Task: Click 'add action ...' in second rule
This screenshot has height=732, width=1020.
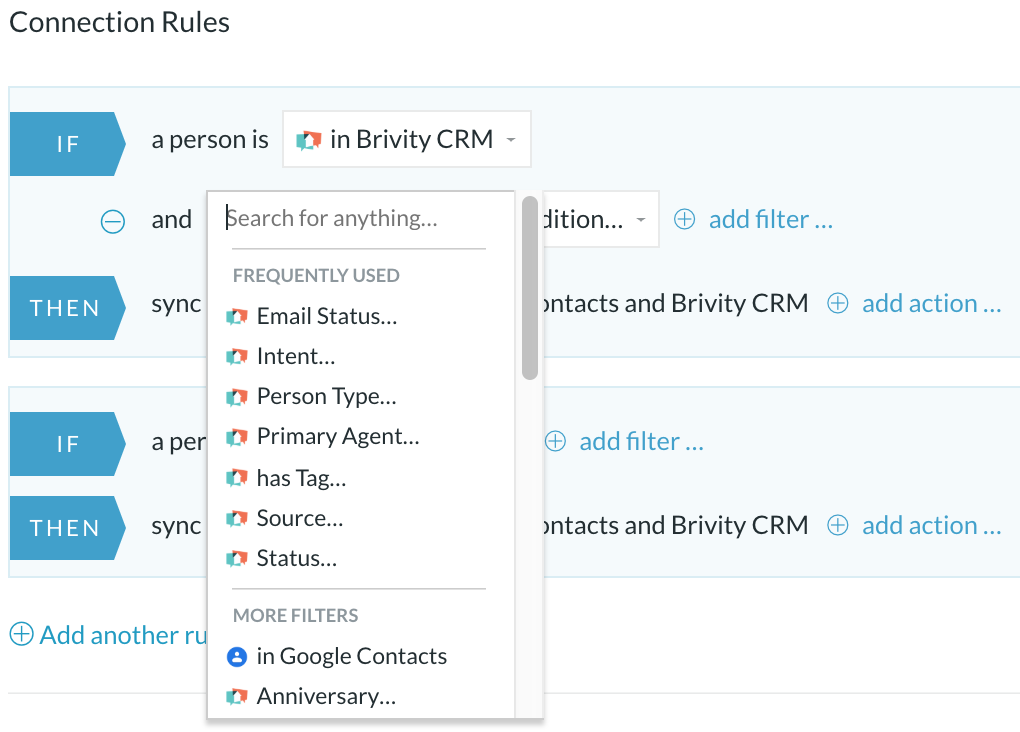Action: (x=932, y=526)
